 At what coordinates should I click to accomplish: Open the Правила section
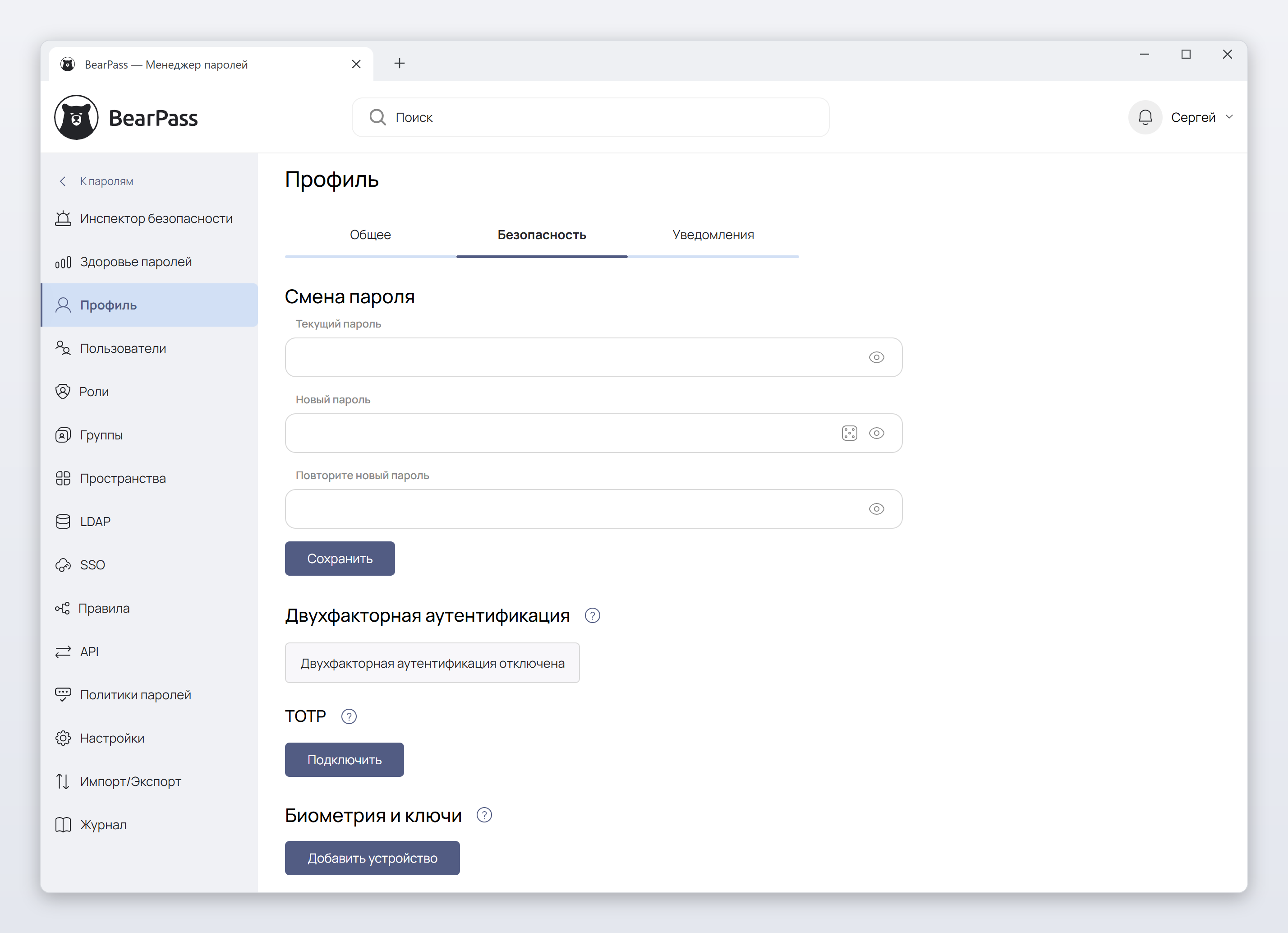pyautogui.click(x=149, y=608)
